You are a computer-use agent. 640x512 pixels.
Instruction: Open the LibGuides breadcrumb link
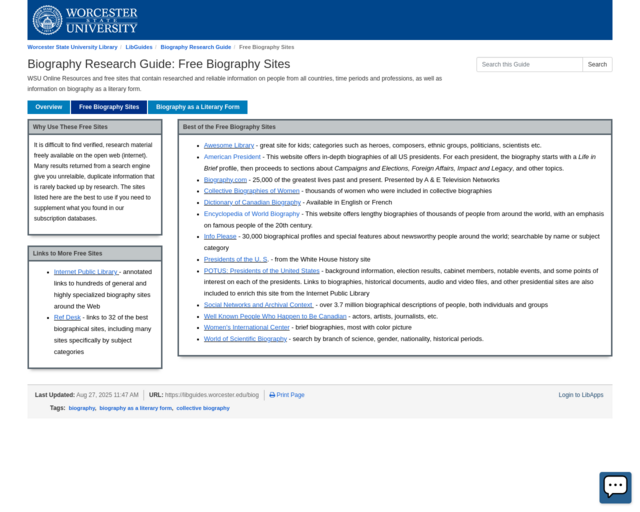click(x=139, y=47)
